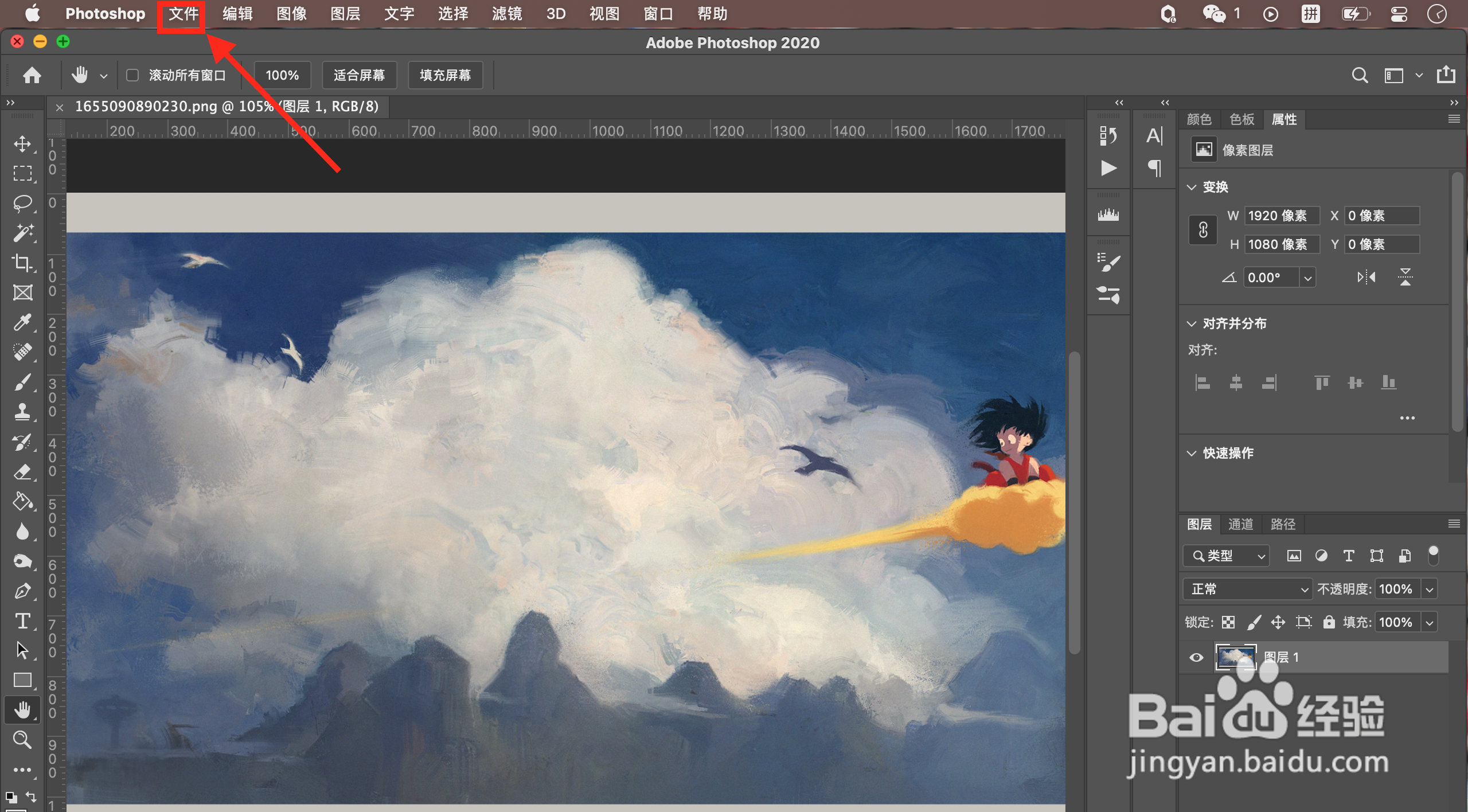Toggle shape layer filter in Layers panel

click(x=1376, y=556)
